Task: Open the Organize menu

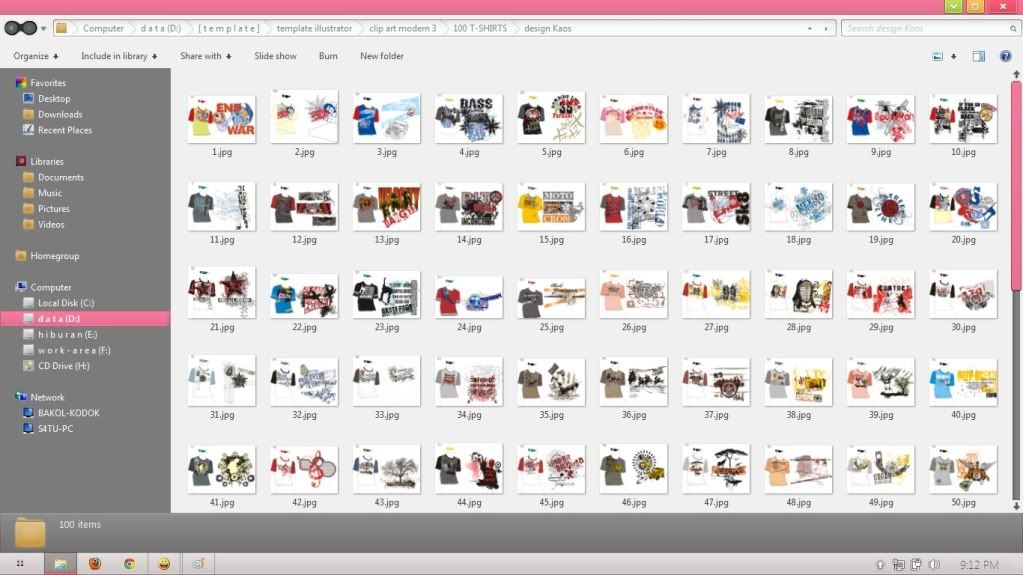Action: point(36,56)
